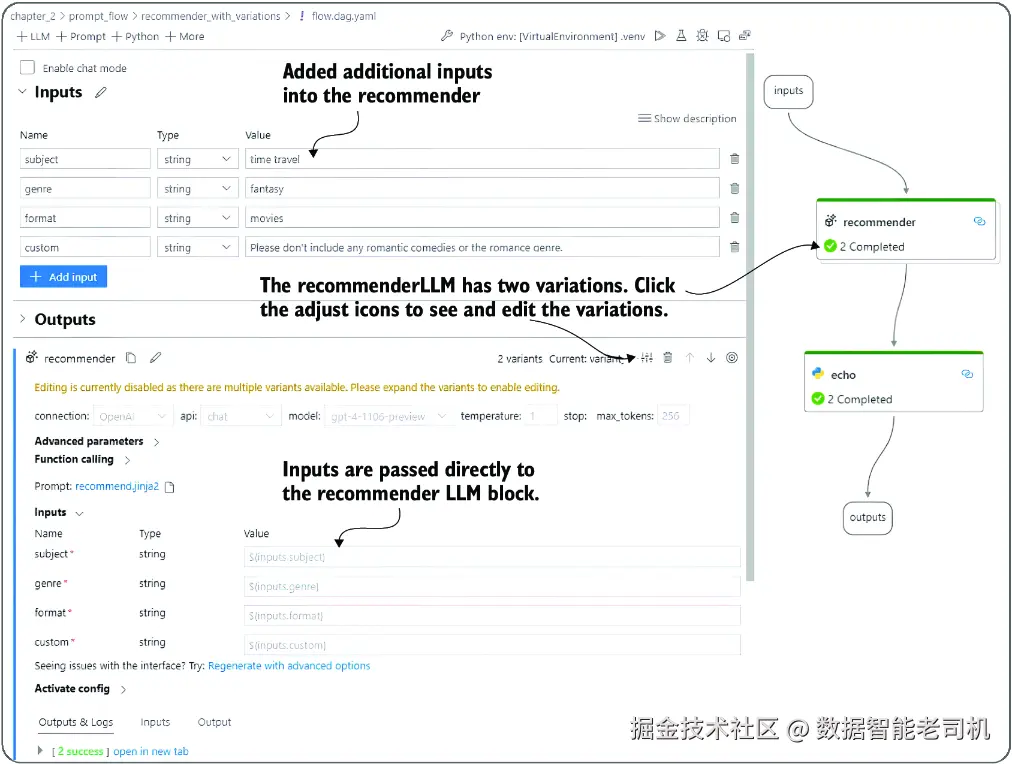Switch to the Output tab
This screenshot has width=1012, height=764.
pos(214,722)
